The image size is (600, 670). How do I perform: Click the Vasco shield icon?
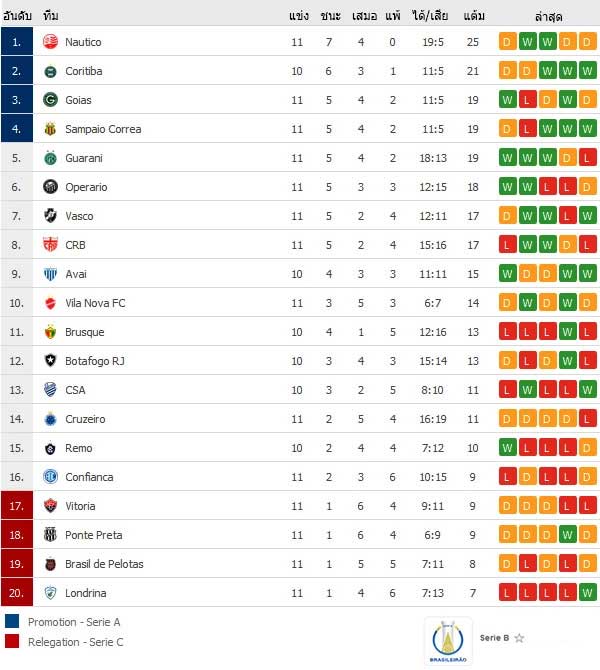click(x=50, y=216)
